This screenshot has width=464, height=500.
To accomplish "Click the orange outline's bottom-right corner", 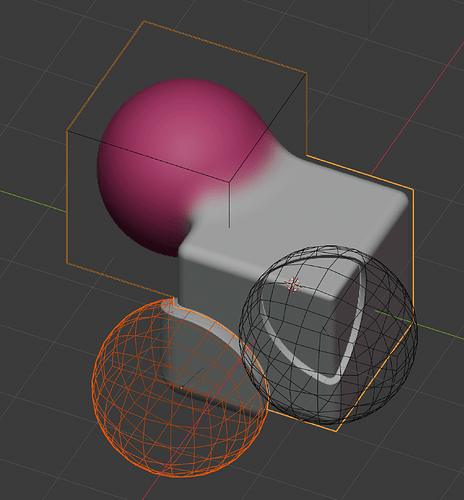I will tap(337, 431).
